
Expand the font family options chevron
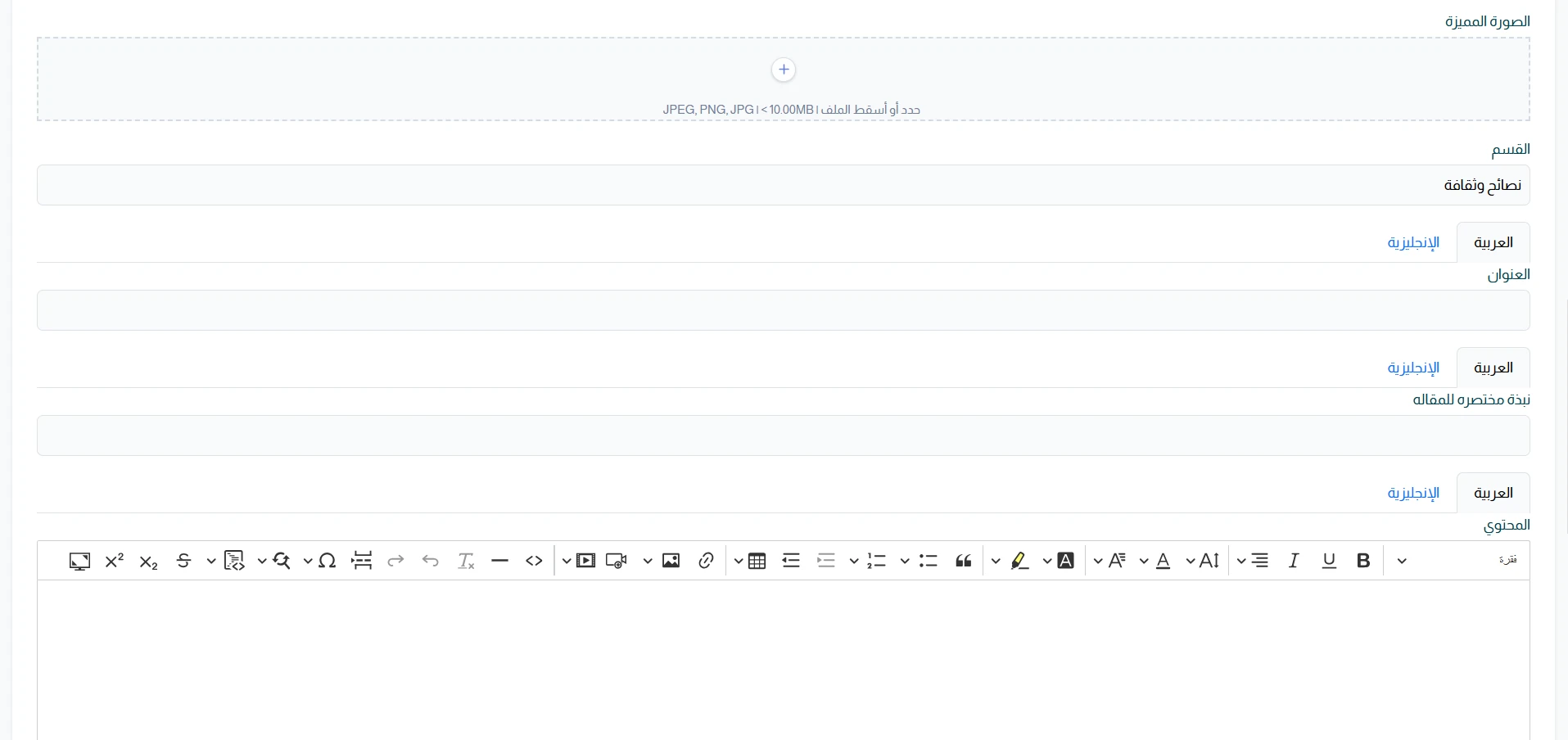coord(1098,562)
